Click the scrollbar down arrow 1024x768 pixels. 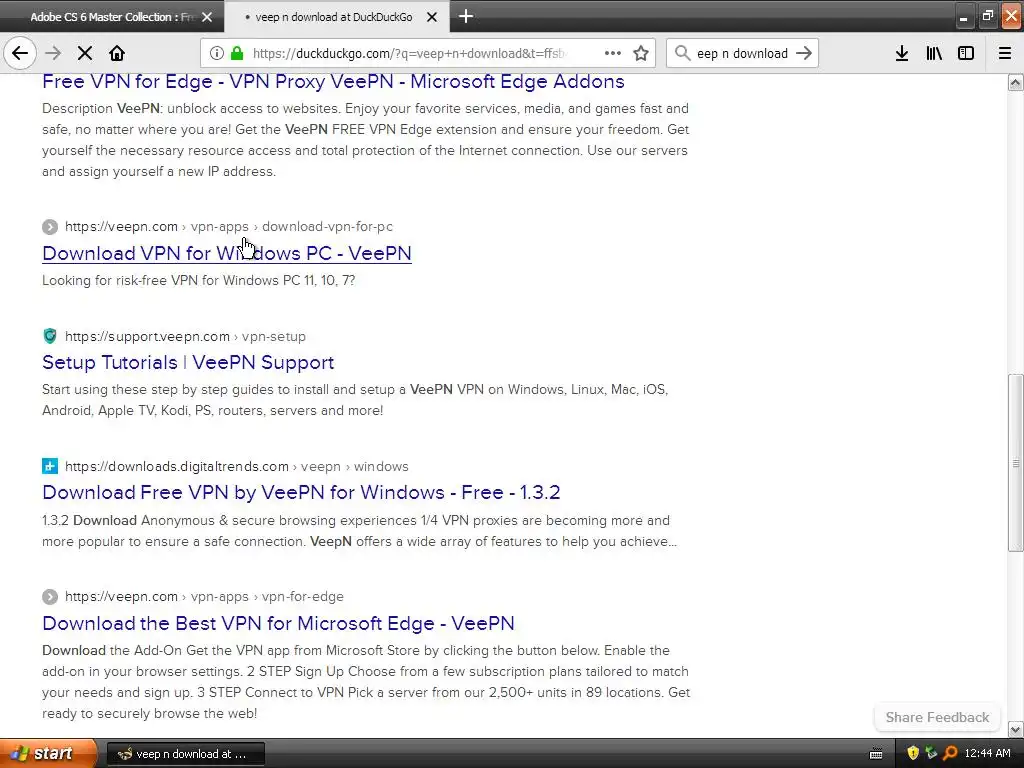pyautogui.click(x=1016, y=729)
